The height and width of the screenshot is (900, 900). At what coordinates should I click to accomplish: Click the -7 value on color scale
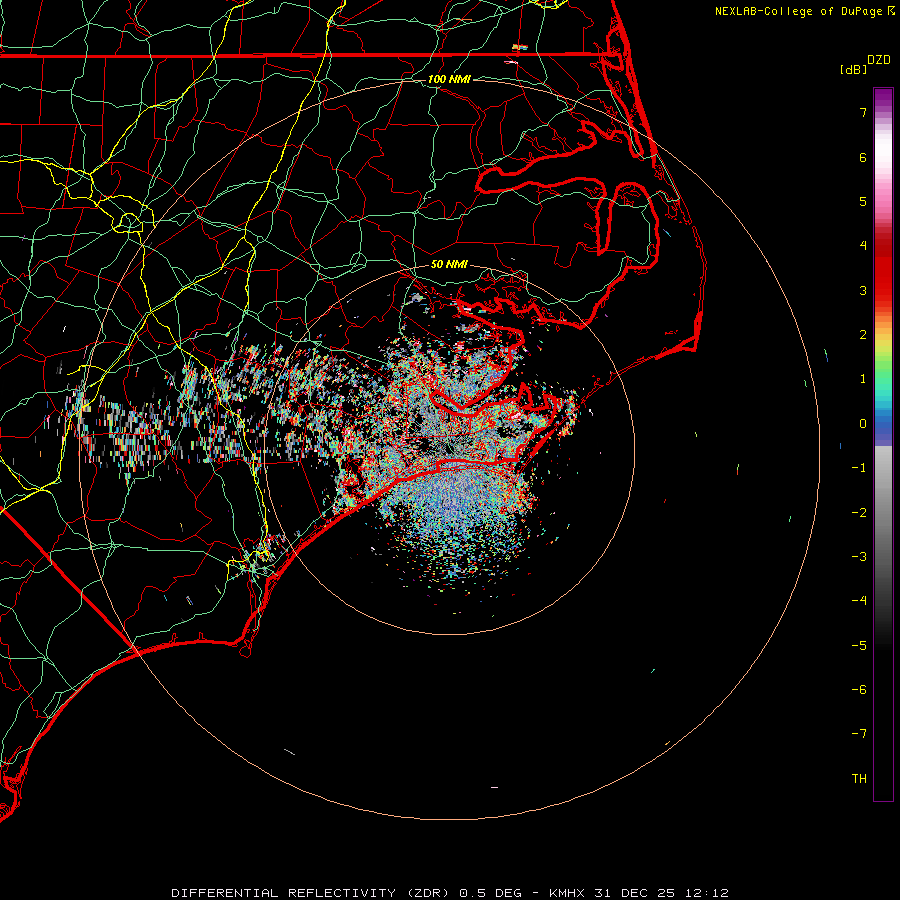(859, 734)
